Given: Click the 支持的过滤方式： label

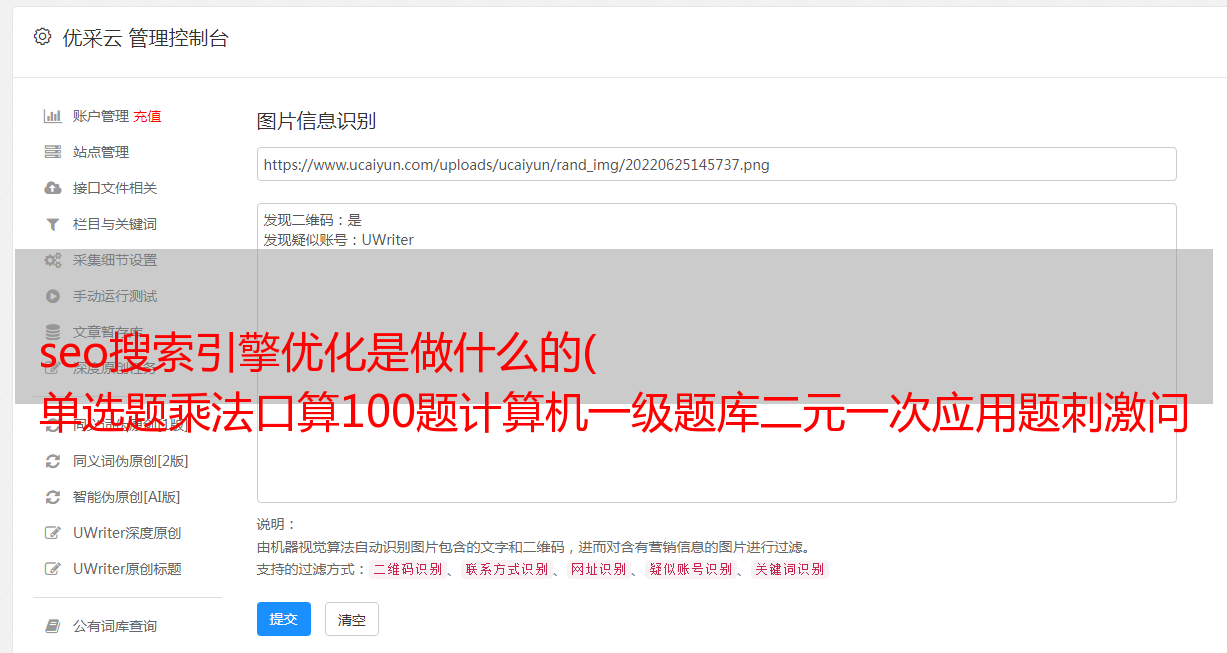Looking at the screenshot, I should 312,569.
